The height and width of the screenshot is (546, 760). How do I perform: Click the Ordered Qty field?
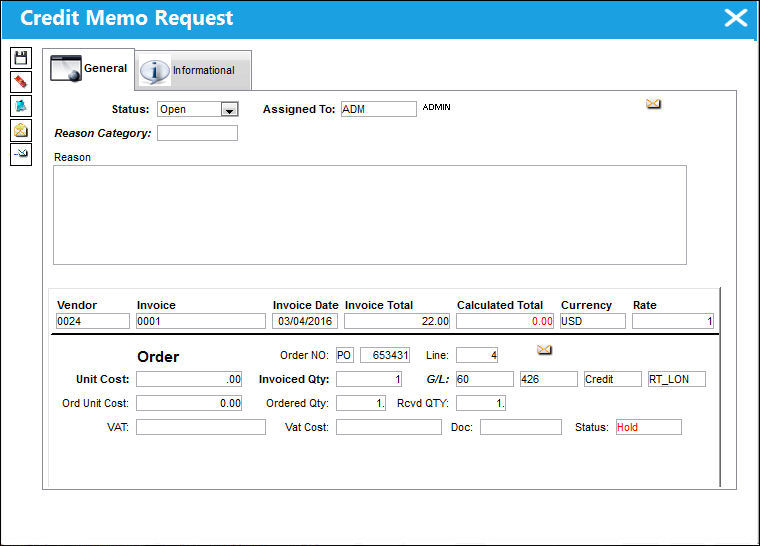tap(361, 403)
